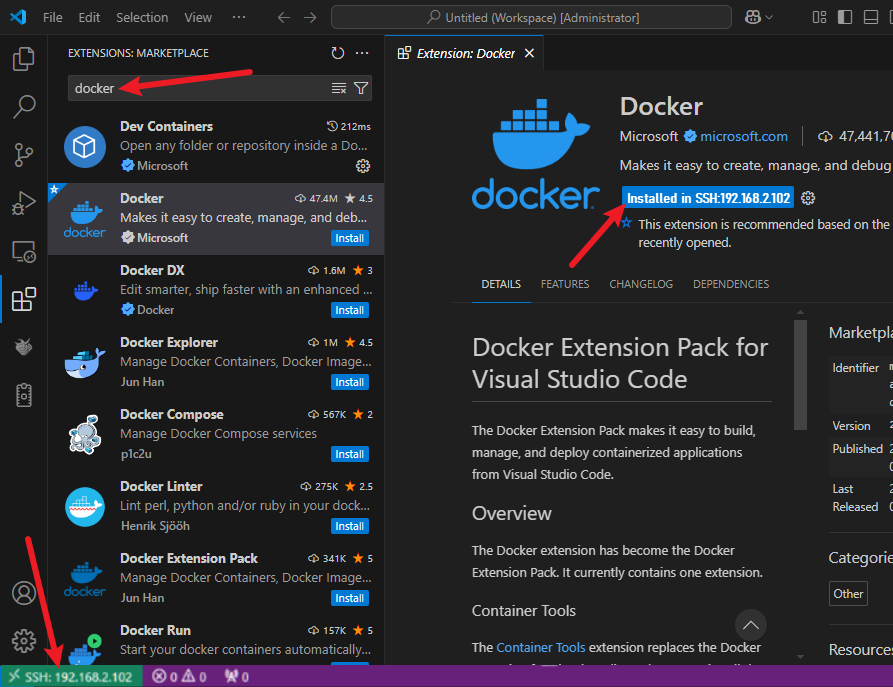
Task: Open Extensions view in activity bar
Action: coord(23,299)
